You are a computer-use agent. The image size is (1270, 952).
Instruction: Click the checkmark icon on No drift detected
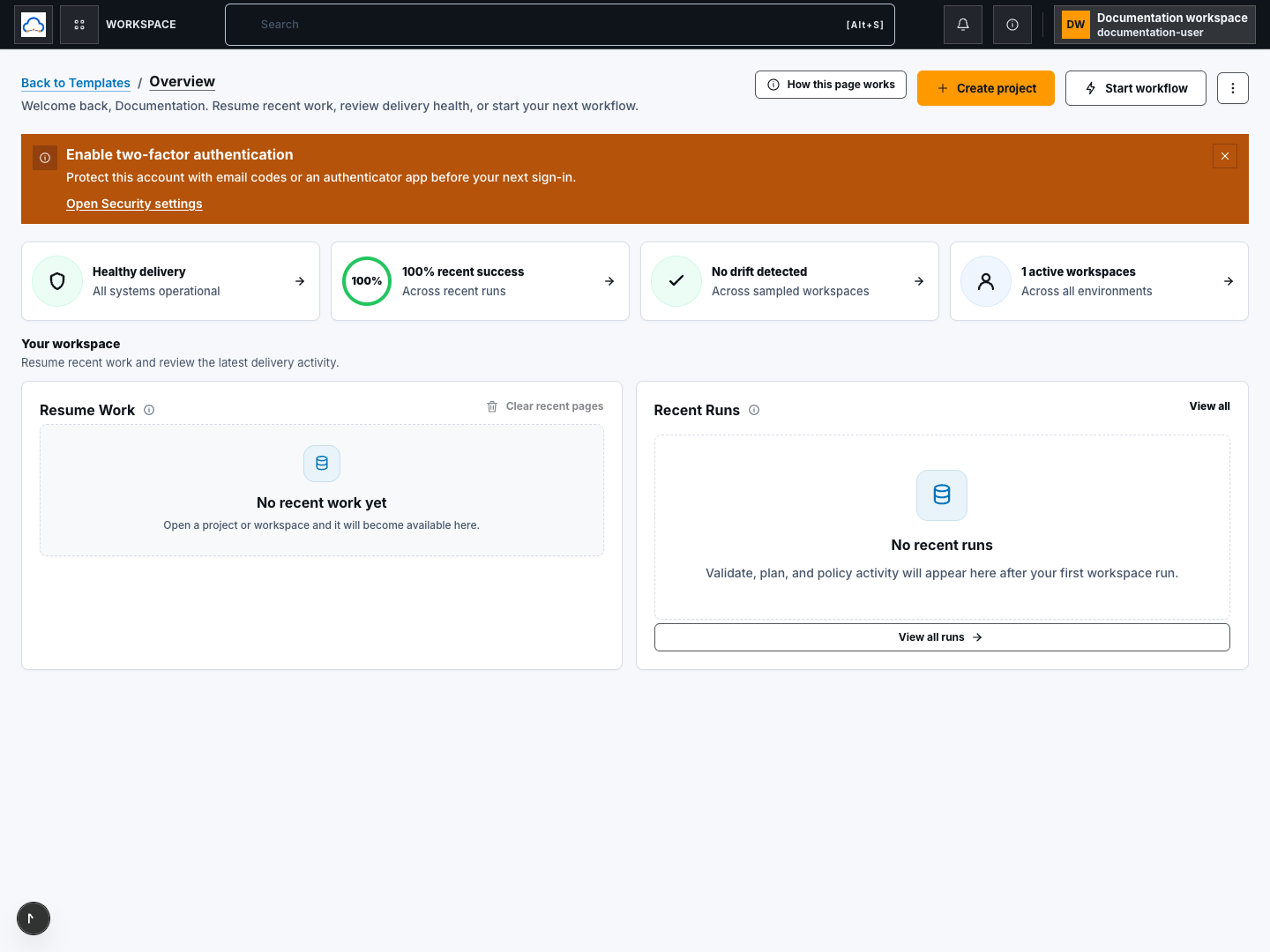click(x=676, y=281)
